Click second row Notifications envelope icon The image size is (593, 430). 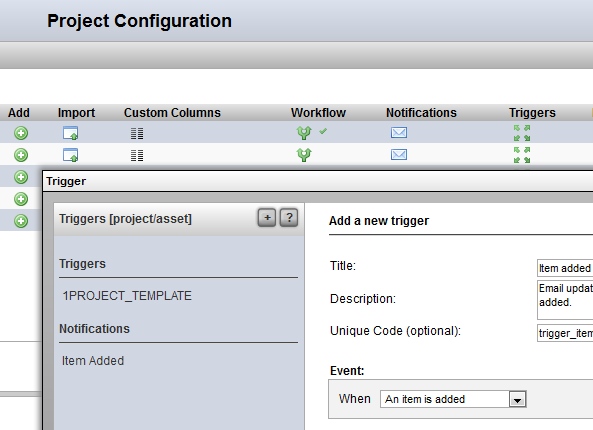(399, 155)
